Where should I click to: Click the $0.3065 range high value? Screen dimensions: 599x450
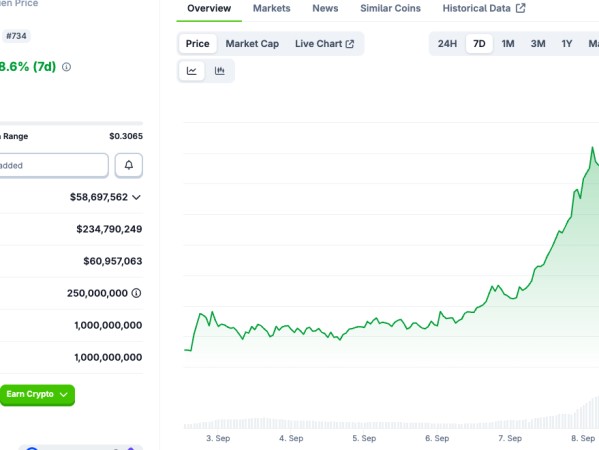(x=126, y=136)
